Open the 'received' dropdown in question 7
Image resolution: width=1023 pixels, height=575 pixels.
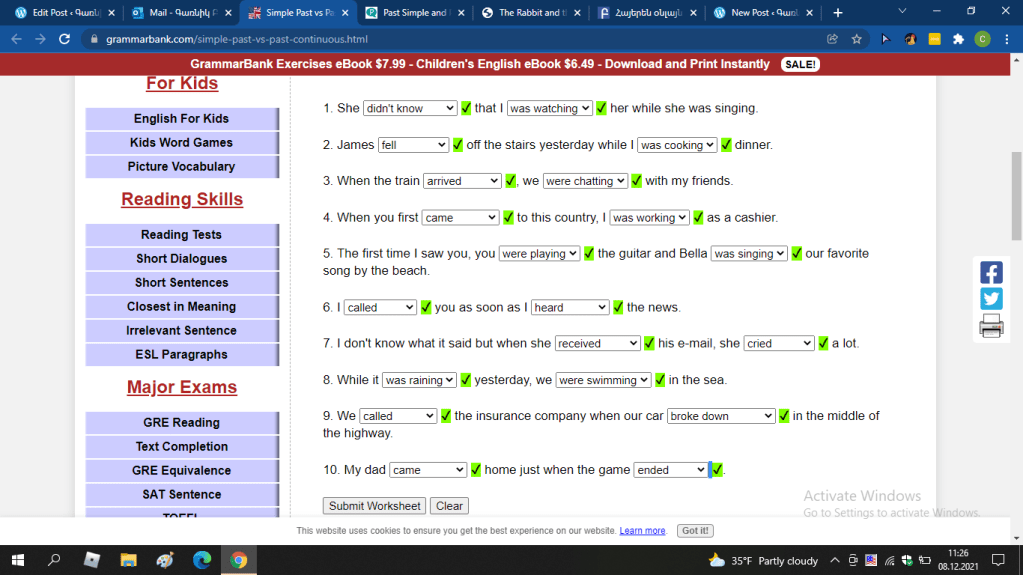(x=597, y=343)
